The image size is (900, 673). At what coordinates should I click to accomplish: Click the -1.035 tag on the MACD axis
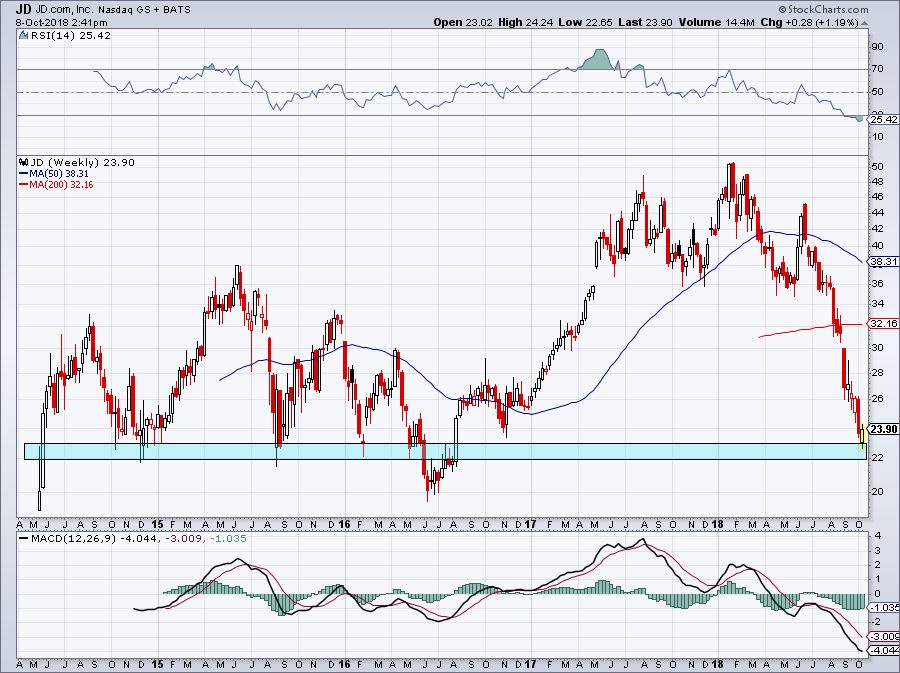click(x=884, y=607)
